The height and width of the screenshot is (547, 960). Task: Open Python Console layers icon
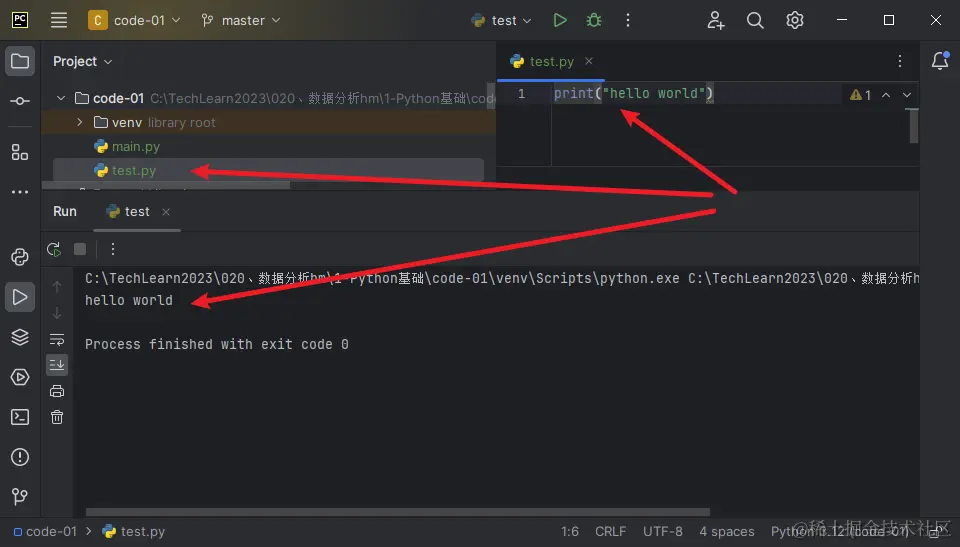click(20, 337)
